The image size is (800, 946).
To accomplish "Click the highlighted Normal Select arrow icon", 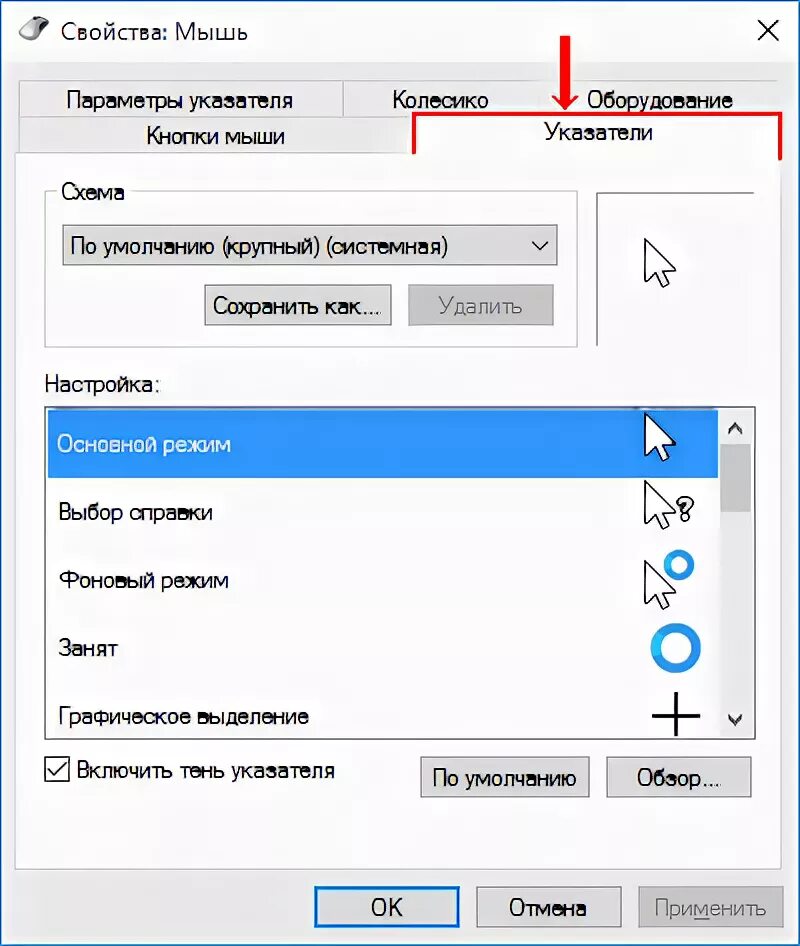I will coord(659,437).
